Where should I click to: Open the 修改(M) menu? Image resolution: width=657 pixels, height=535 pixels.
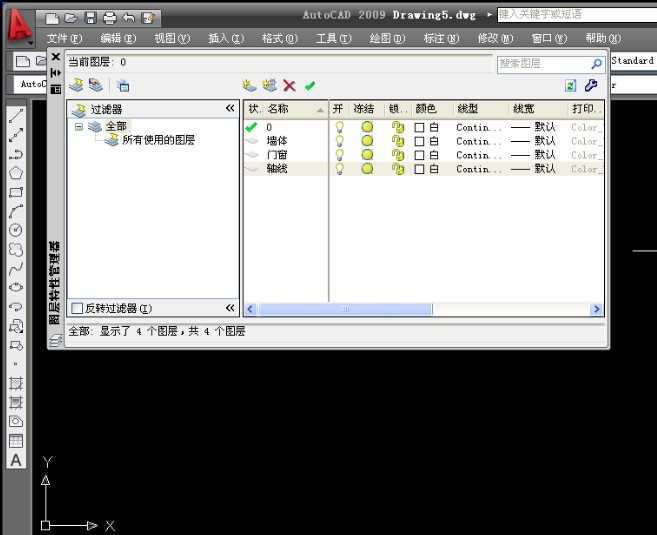tap(496, 39)
